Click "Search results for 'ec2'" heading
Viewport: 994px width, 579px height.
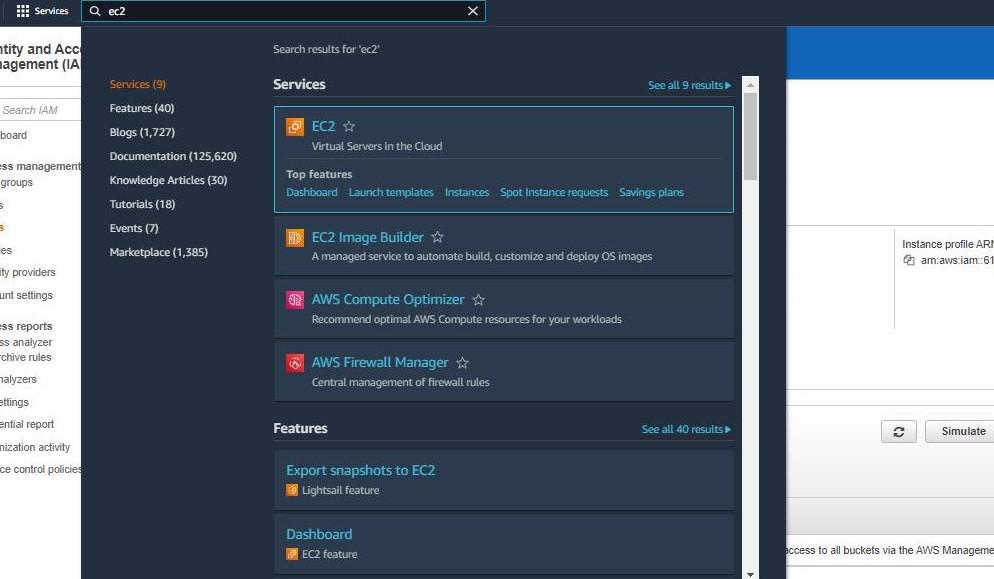(326, 49)
